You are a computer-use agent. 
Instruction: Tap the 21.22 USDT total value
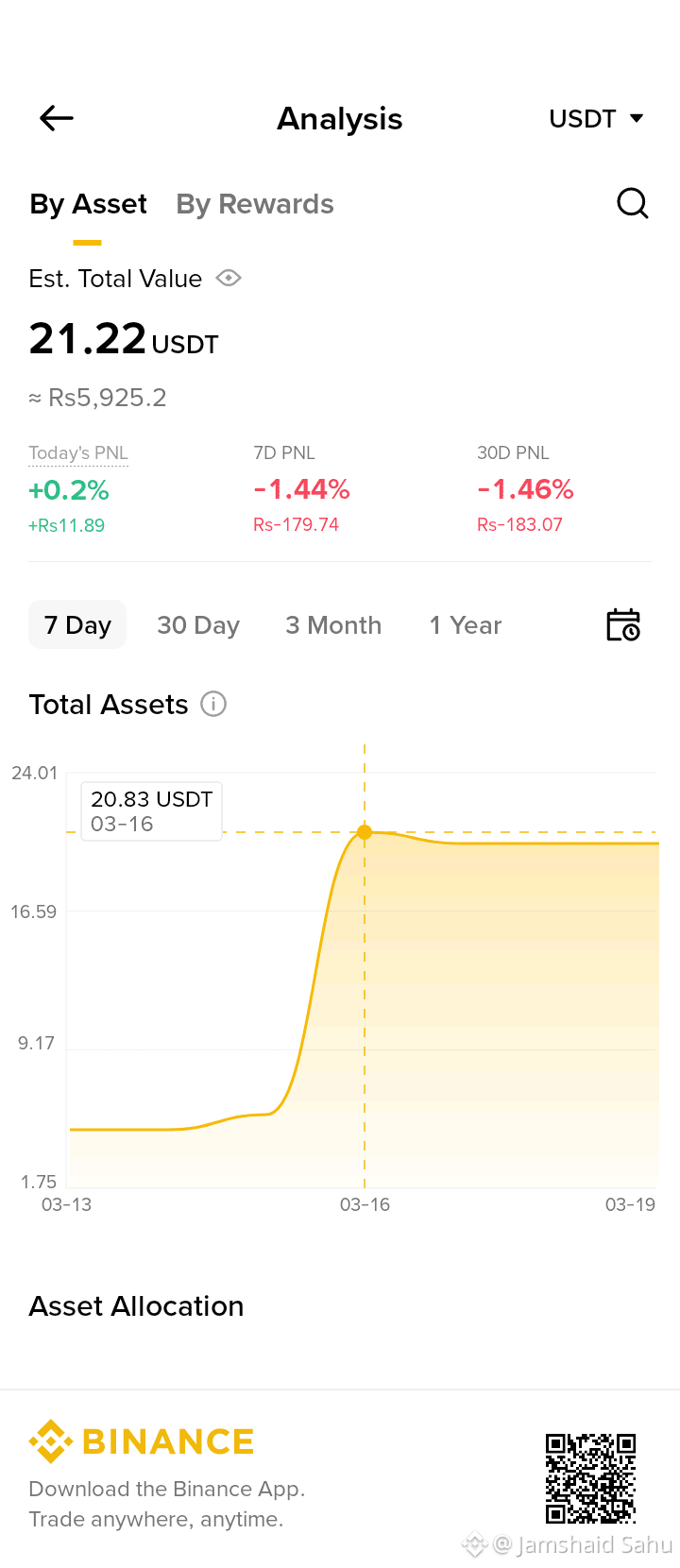click(124, 340)
